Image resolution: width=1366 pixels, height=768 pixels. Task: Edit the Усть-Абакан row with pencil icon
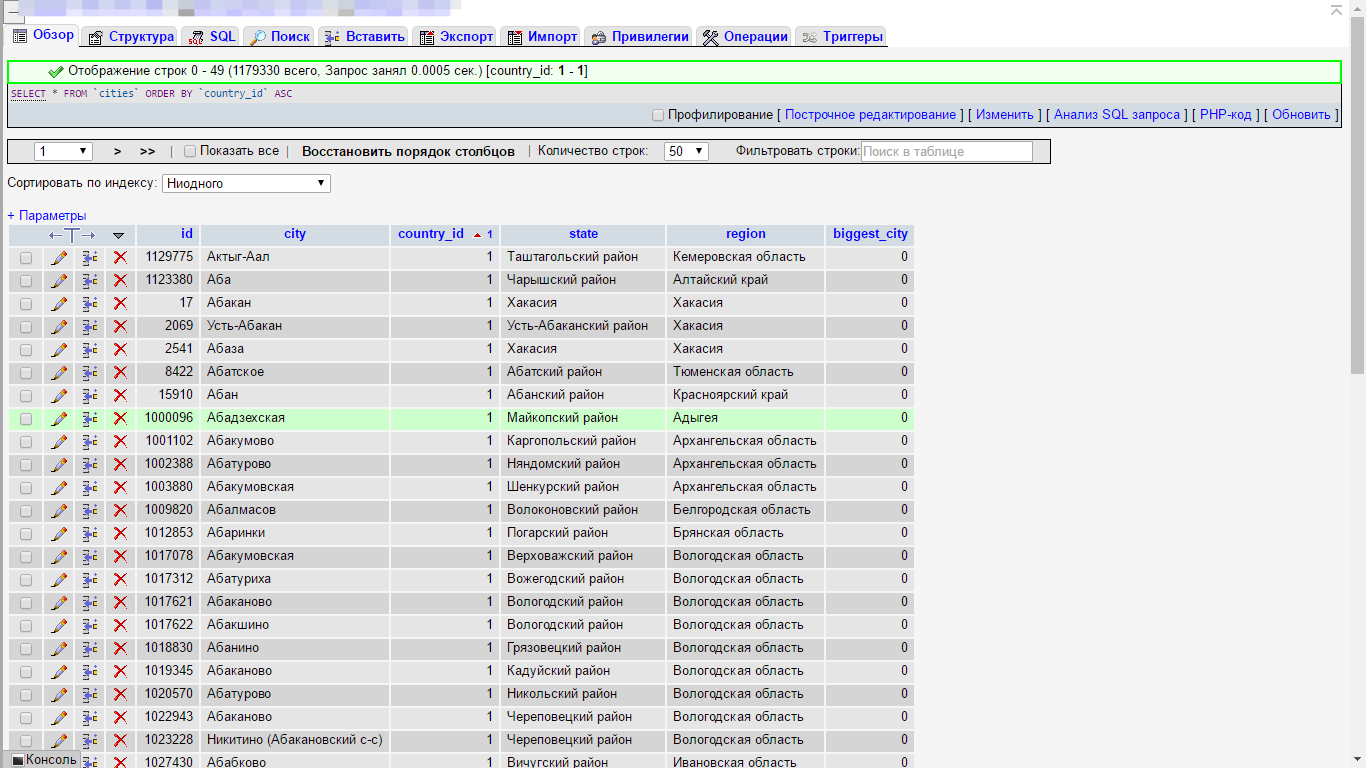[59, 326]
